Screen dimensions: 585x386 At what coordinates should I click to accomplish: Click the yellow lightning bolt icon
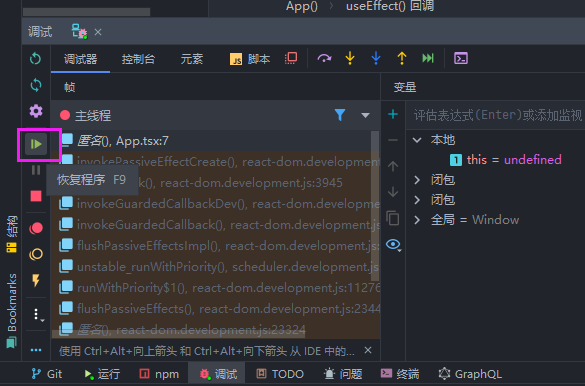[x=36, y=280]
